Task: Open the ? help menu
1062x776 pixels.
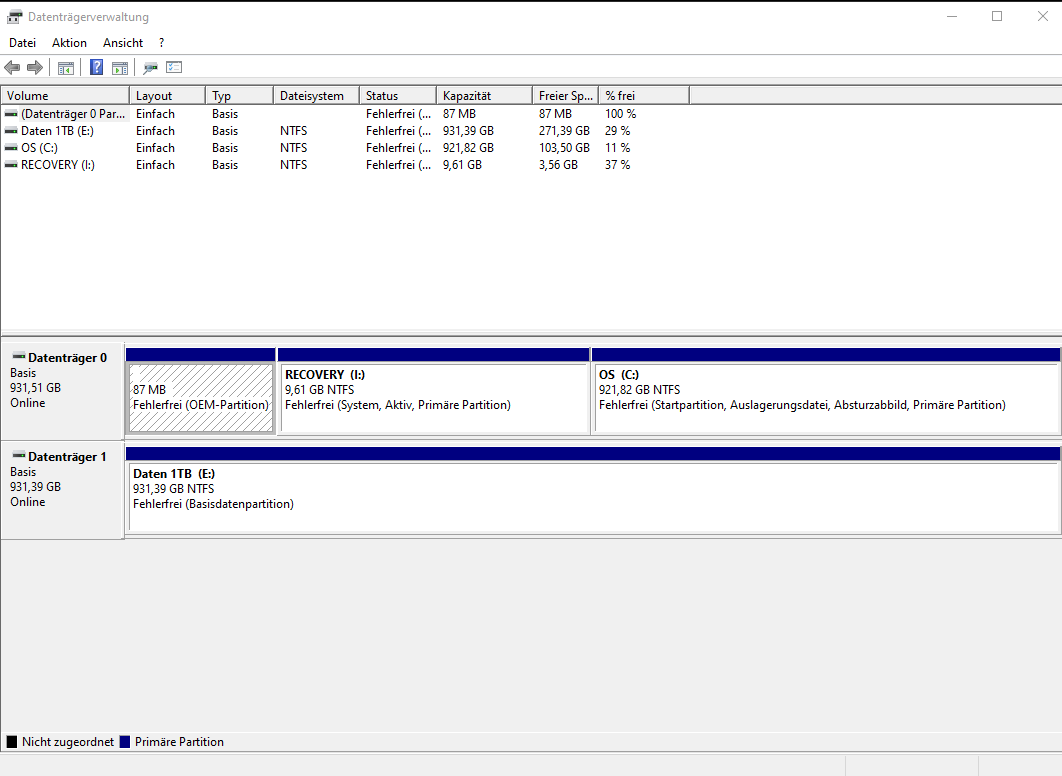Action: [x=161, y=43]
